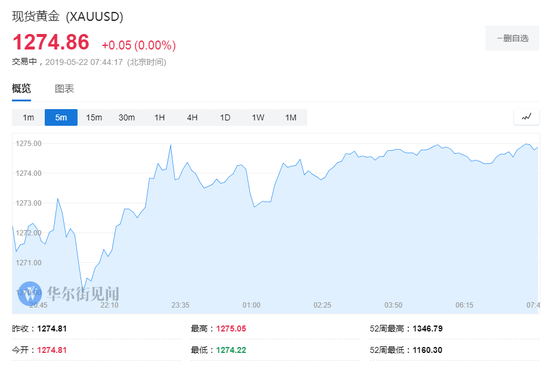Choose the 4H timeframe

pyautogui.click(x=192, y=117)
